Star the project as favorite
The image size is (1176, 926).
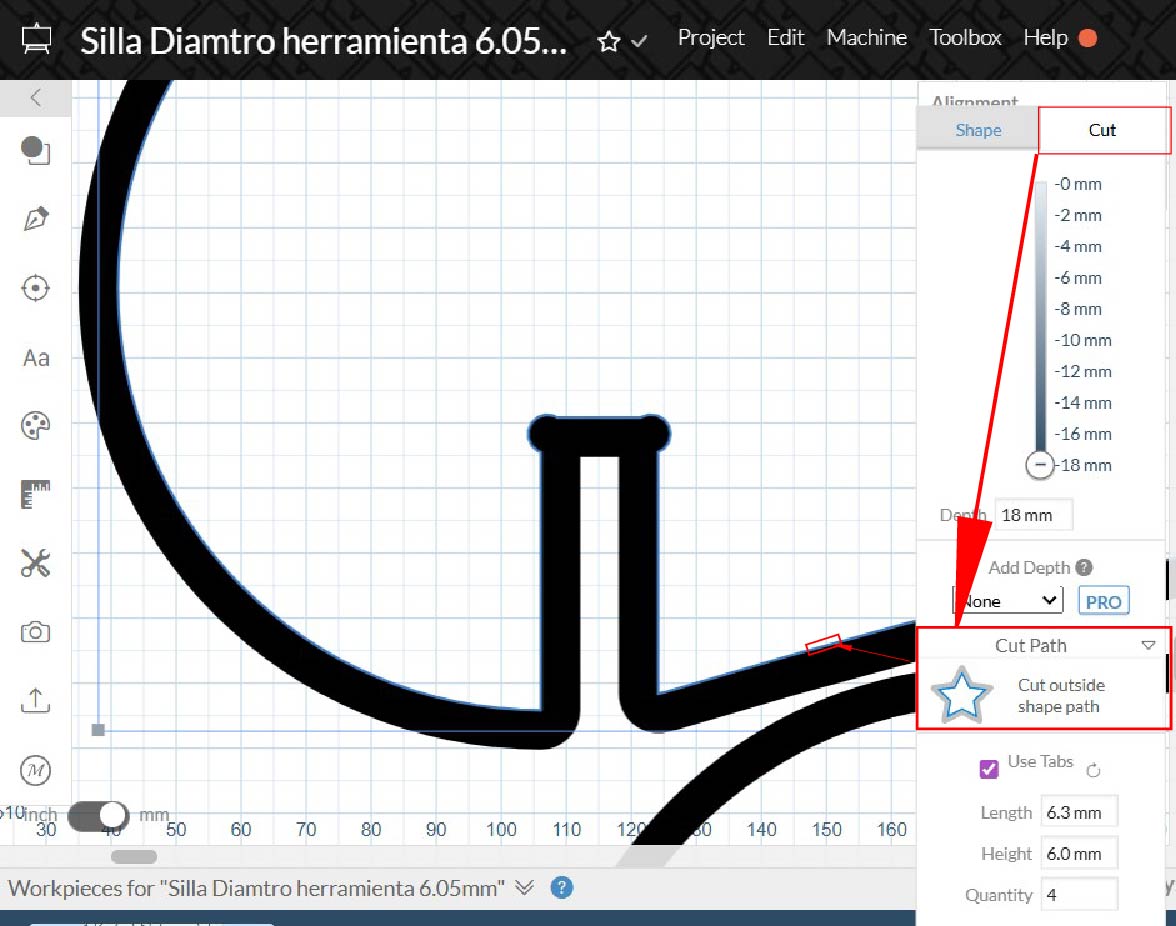pyautogui.click(x=608, y=41)
